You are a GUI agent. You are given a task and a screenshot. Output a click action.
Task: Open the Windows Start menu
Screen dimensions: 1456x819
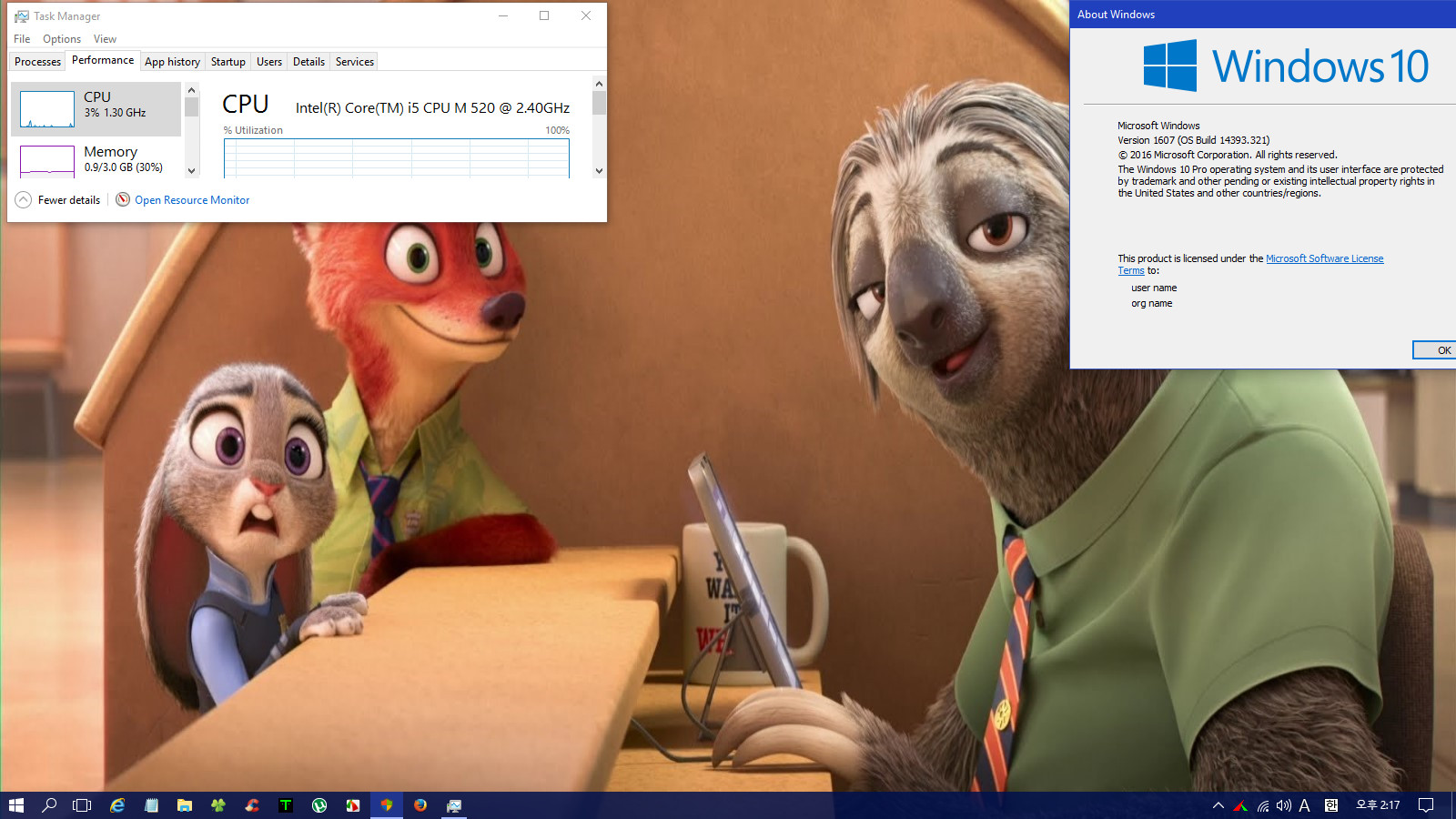click(15, 805)
